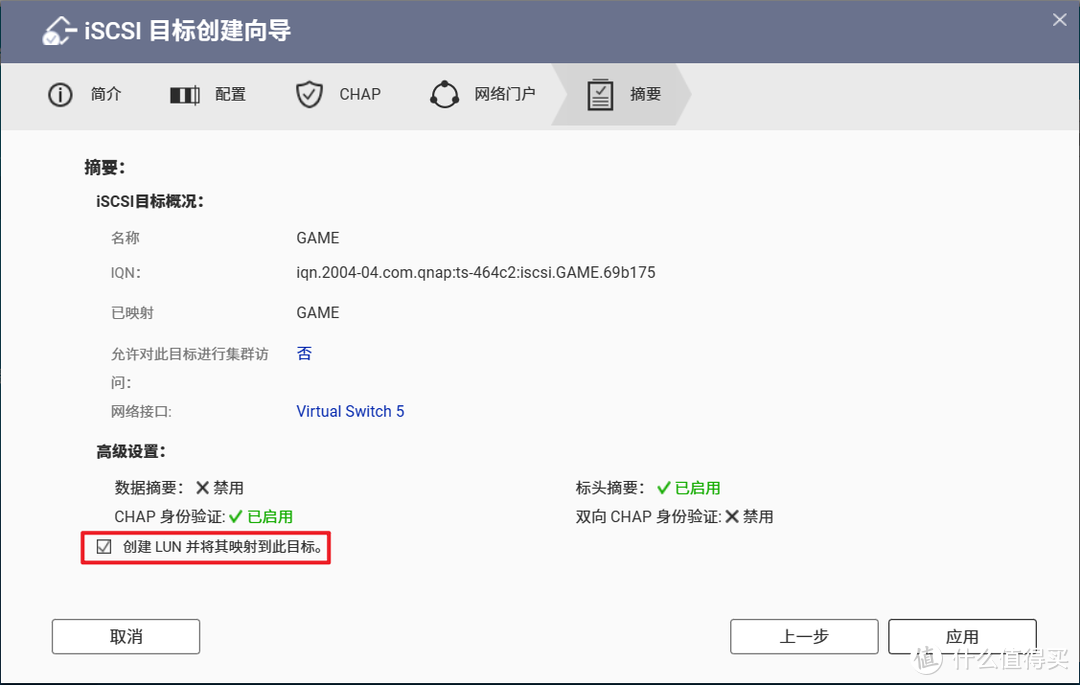Click the iSCSI wizard icon in title bar
Image resolution: width=1080 pixels, height=685 pixels.
[58, 30]
